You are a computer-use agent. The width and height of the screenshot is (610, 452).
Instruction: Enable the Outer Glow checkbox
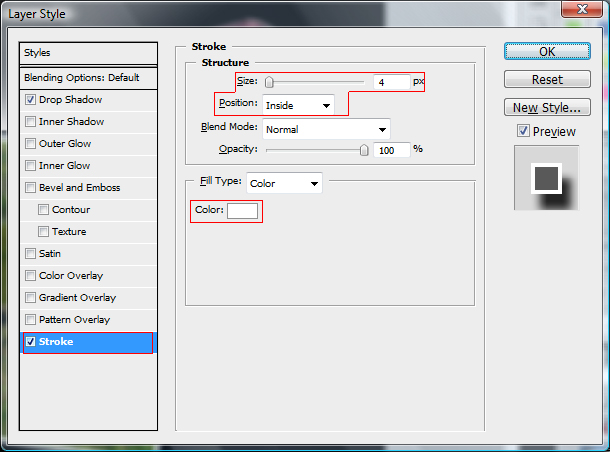pos(30,144)
